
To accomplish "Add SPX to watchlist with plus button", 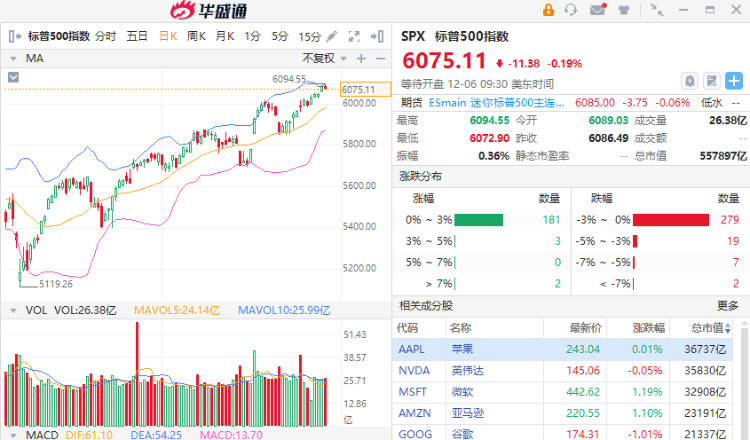I will (734, 81).
